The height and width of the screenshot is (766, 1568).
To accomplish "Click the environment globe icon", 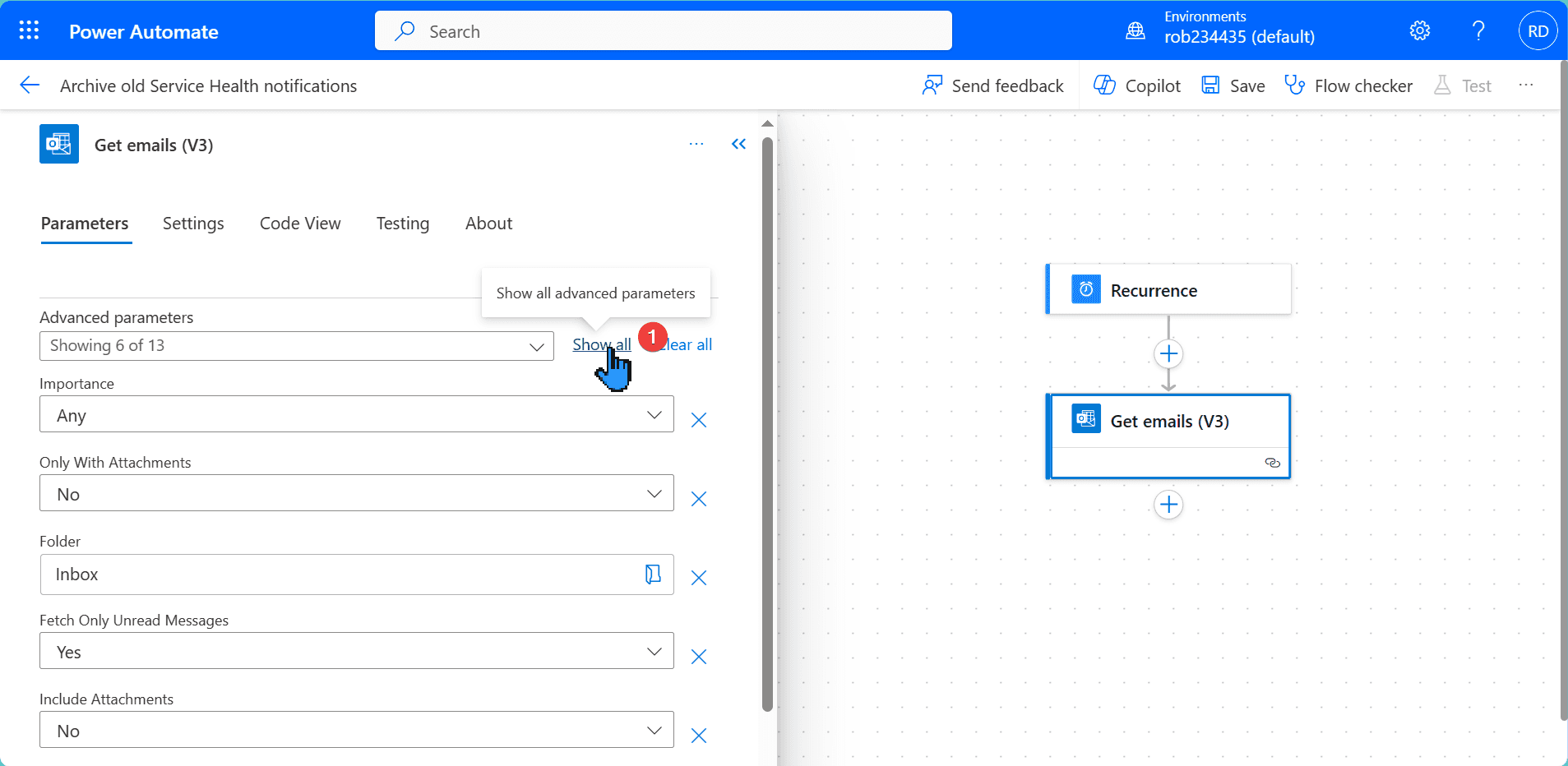I will (1136, 31).
